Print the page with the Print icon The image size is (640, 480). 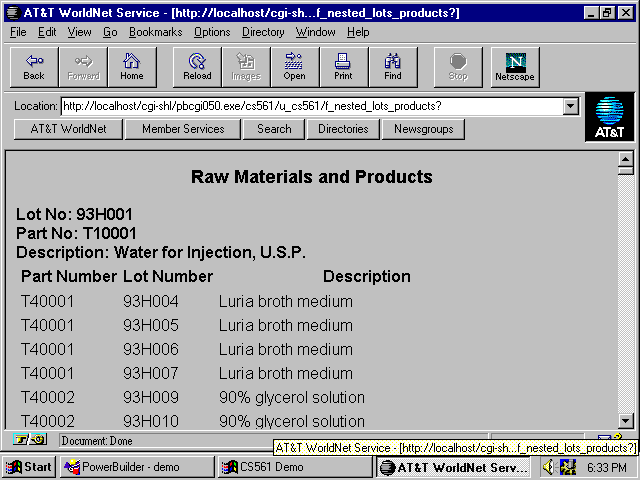click(344, 67)
